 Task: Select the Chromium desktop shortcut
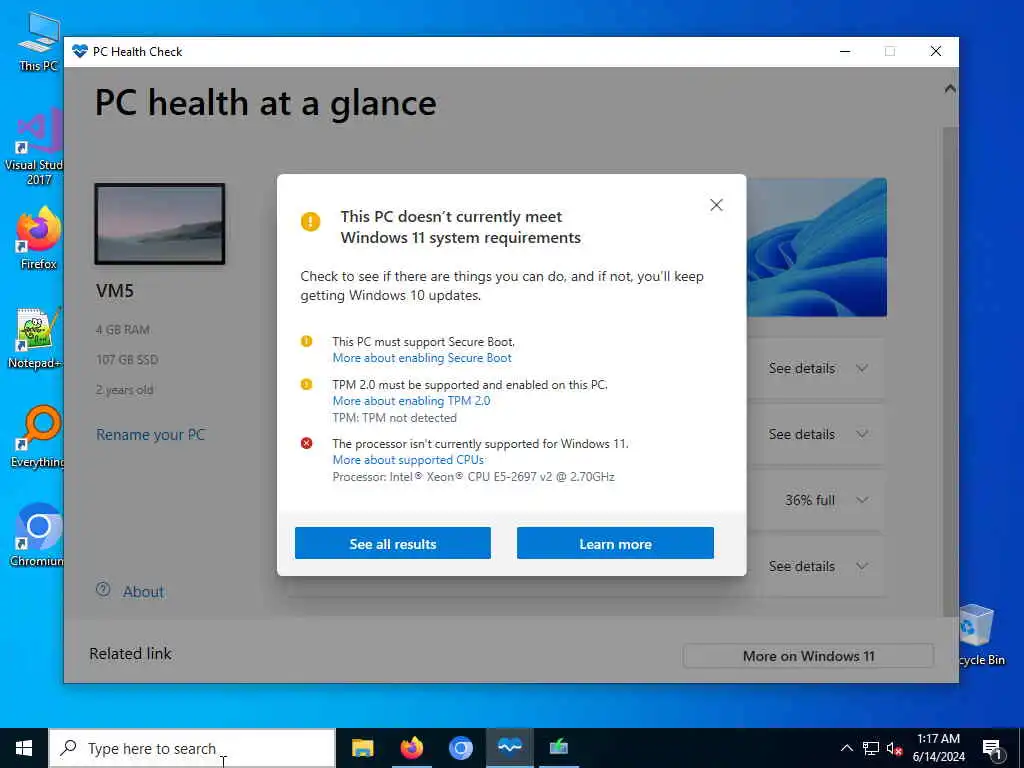tap(37, 536)
